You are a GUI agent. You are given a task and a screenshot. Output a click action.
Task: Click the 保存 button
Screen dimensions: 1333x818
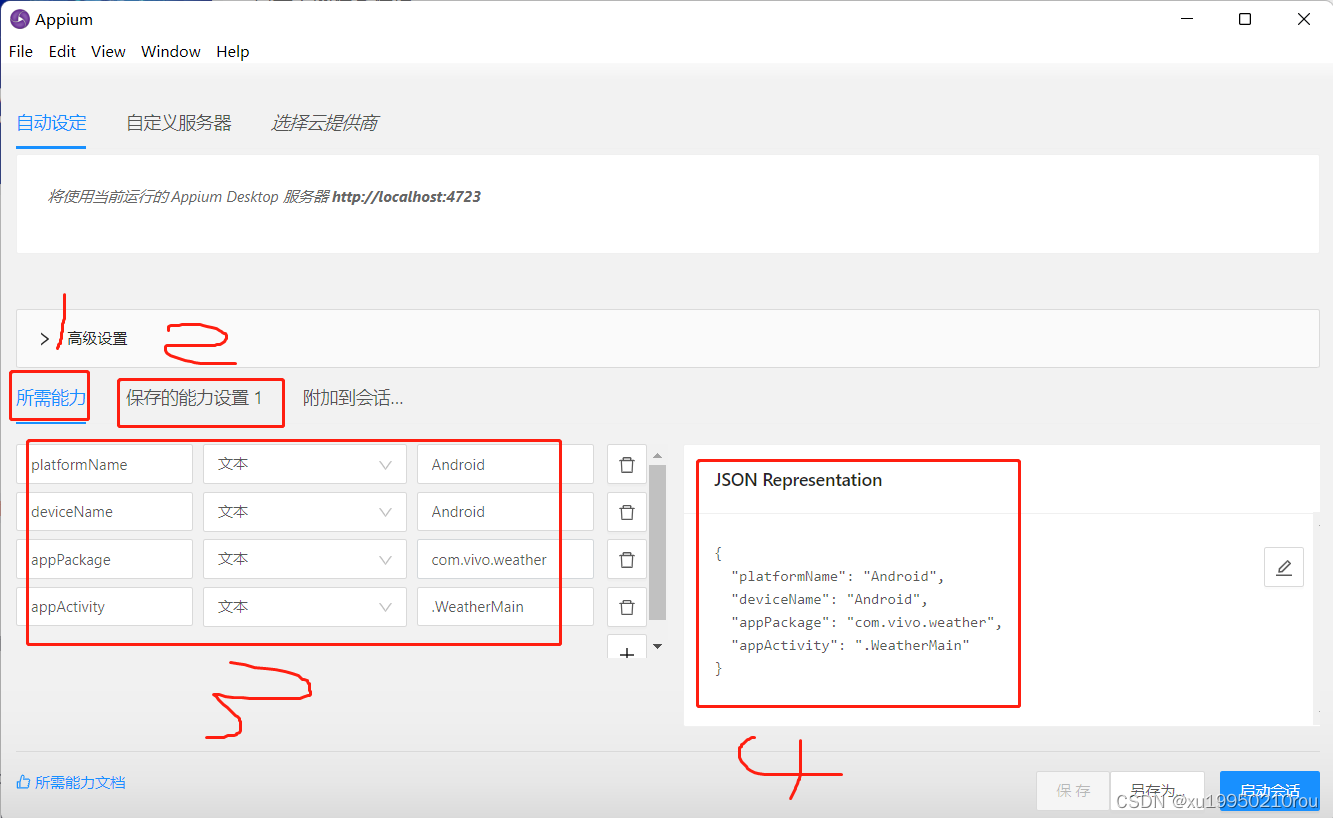1073,790
